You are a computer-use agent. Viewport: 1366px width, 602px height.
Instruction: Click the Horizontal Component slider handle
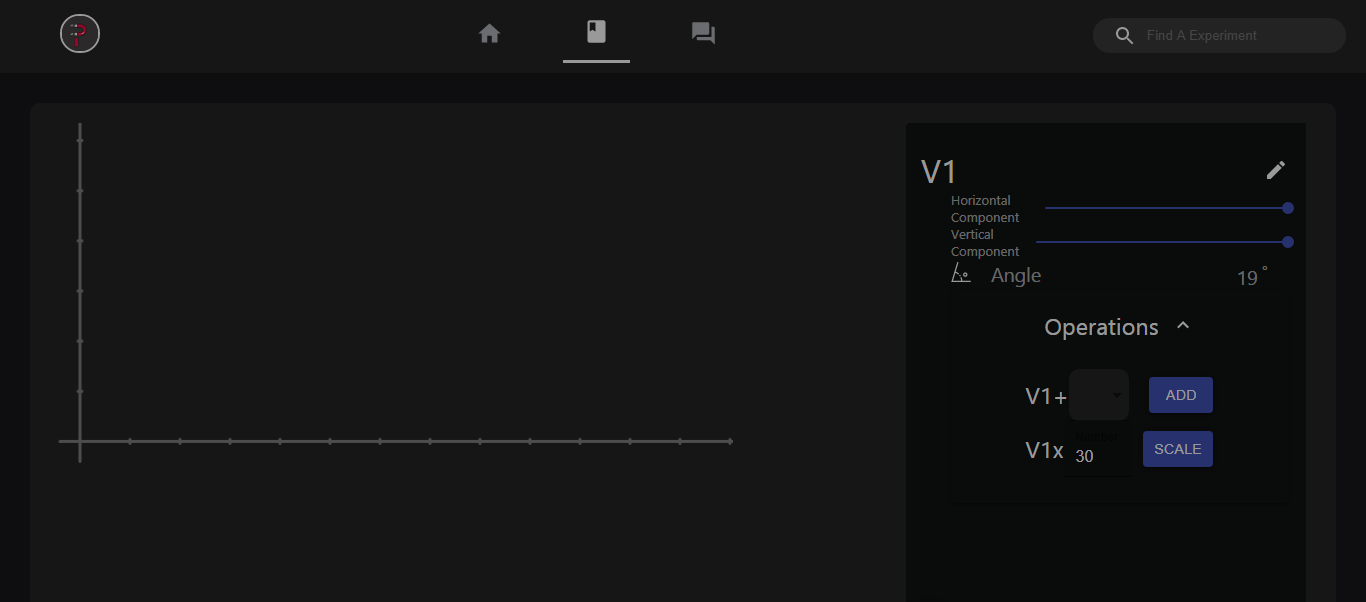point(1288,208)
